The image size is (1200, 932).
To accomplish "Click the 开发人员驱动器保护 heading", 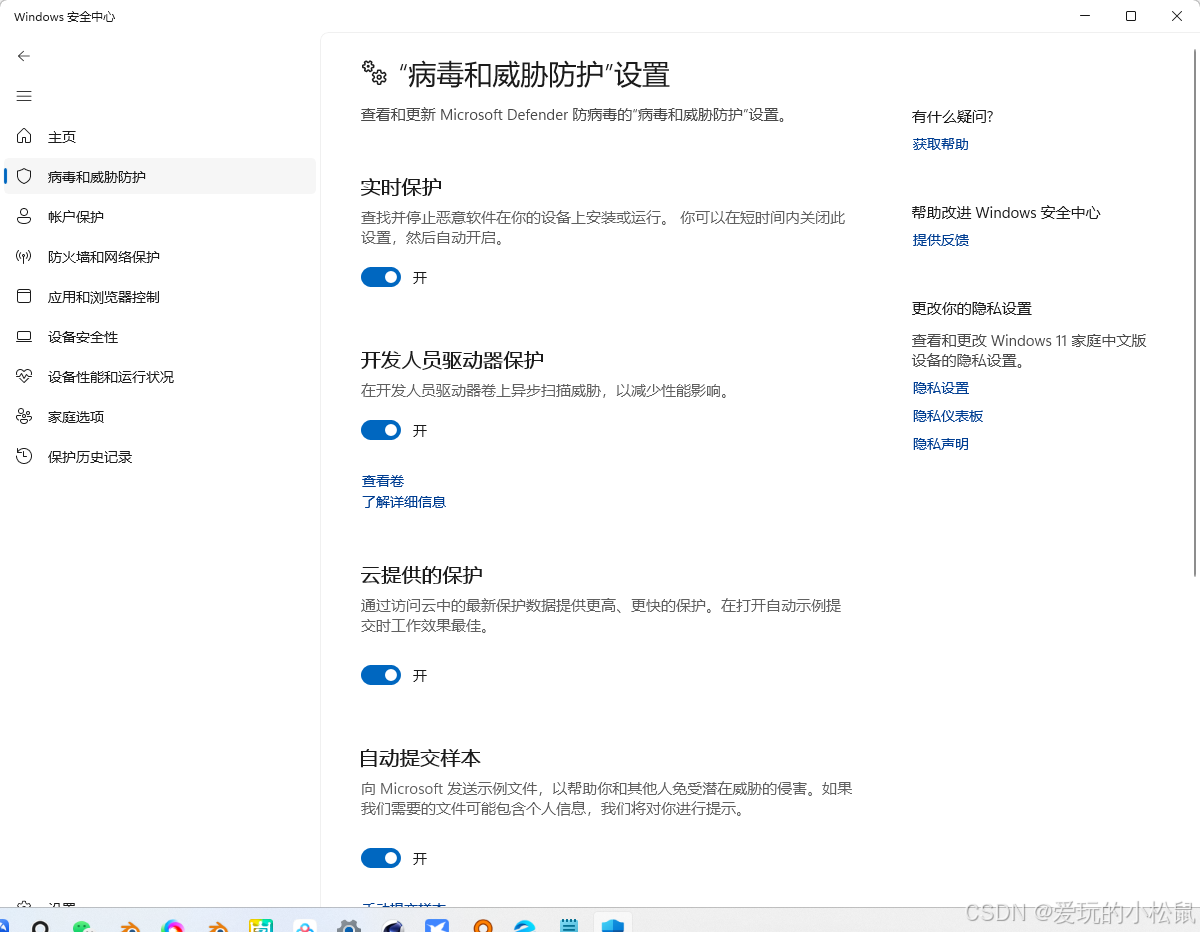I will coord(452,360).
